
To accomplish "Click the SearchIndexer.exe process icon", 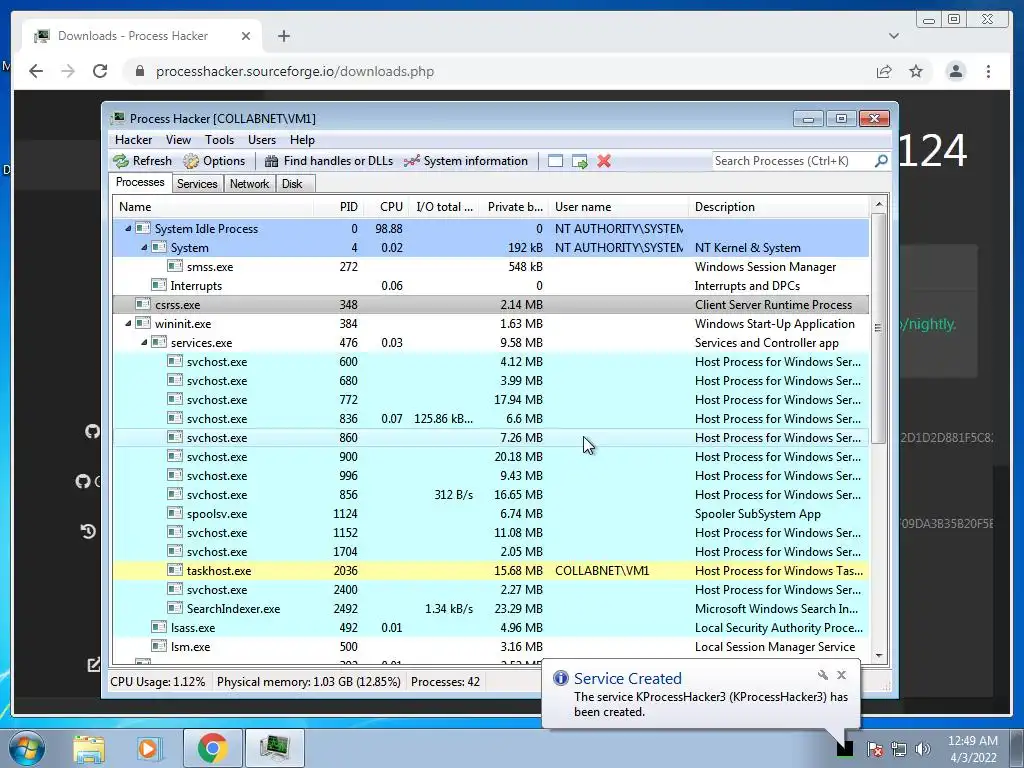I will click(x=174, y=608).
